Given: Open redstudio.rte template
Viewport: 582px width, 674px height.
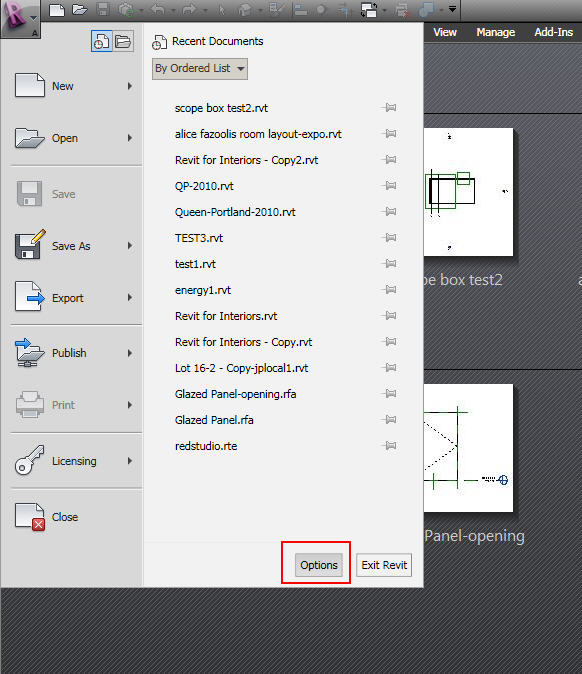Looking at the screenshot, I should pyautogui.click(x=206, y=446).
